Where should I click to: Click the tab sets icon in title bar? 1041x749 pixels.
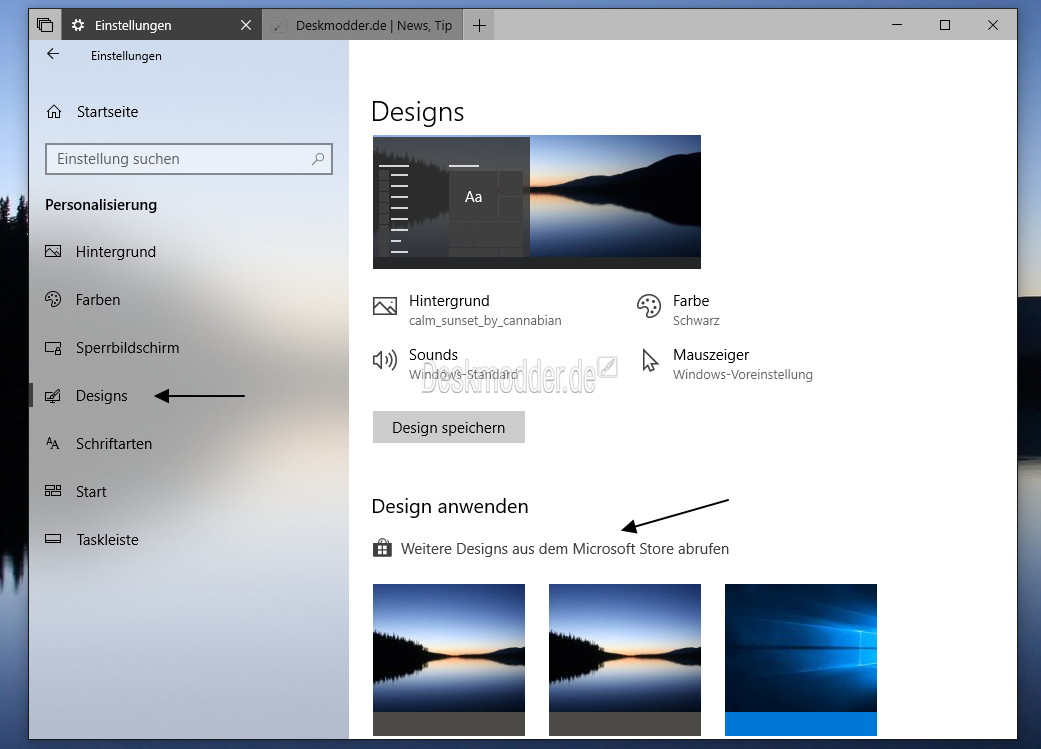(45, 25)
